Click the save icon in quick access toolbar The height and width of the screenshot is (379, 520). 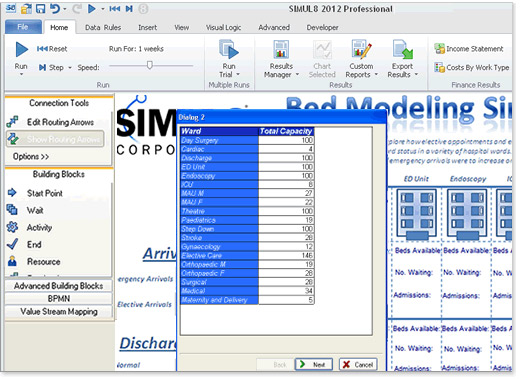tap(40, 9)
